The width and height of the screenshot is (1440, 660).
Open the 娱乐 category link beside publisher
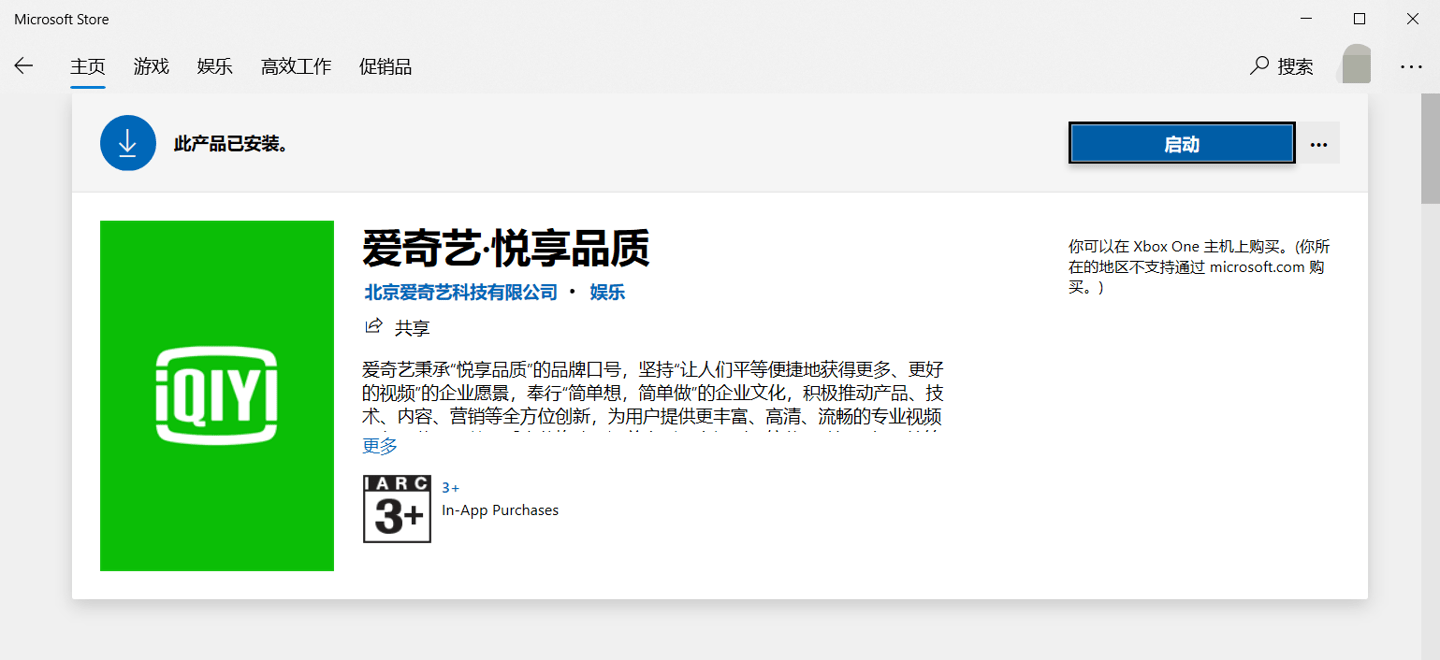point(608,292)
